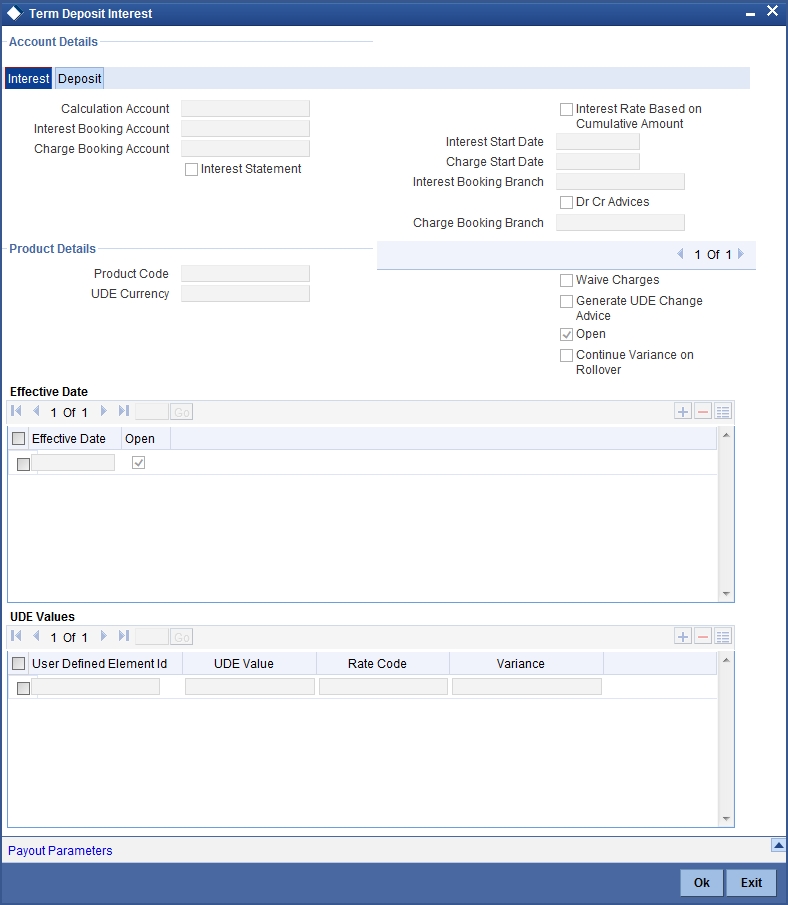Open single record view for UDE Values grid
This screenshot has height=905, width=788.
(x=723, y=637)
